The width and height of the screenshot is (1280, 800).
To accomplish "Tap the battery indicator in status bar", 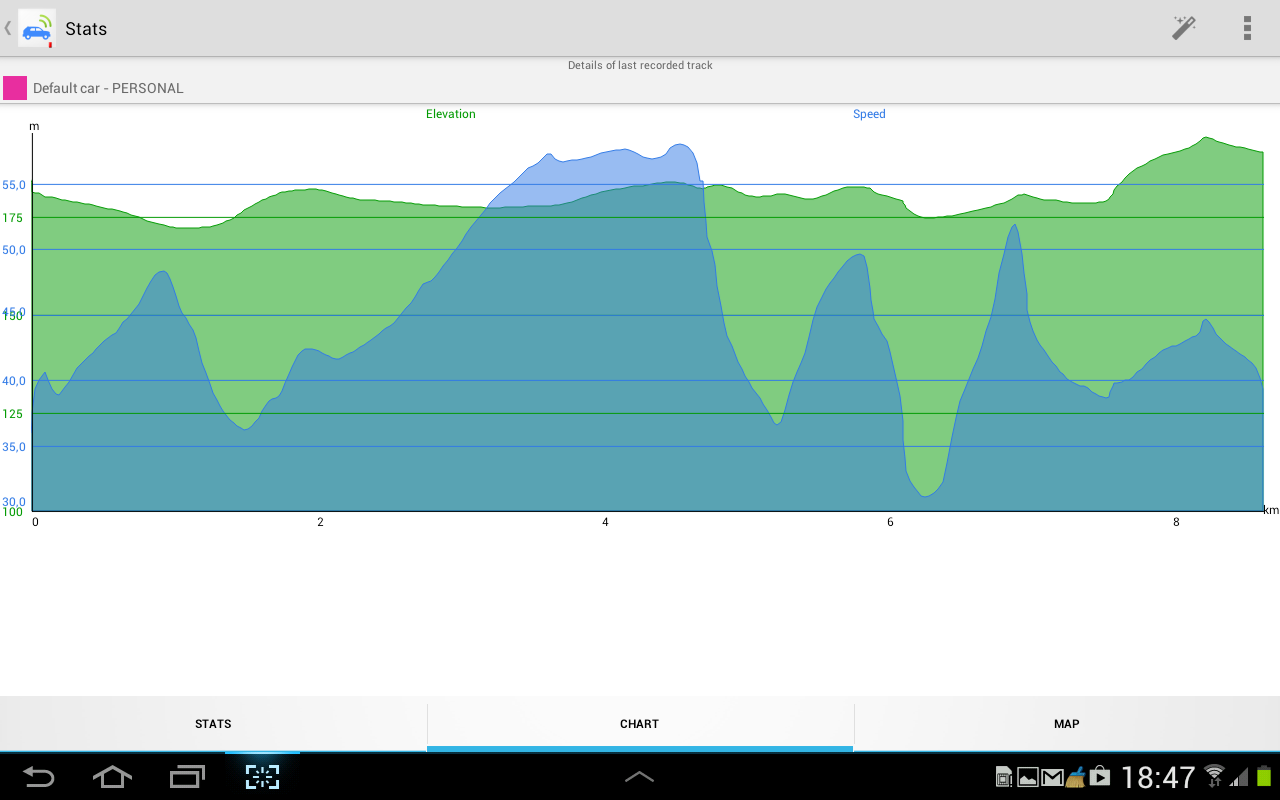I will coord(1262,777).
